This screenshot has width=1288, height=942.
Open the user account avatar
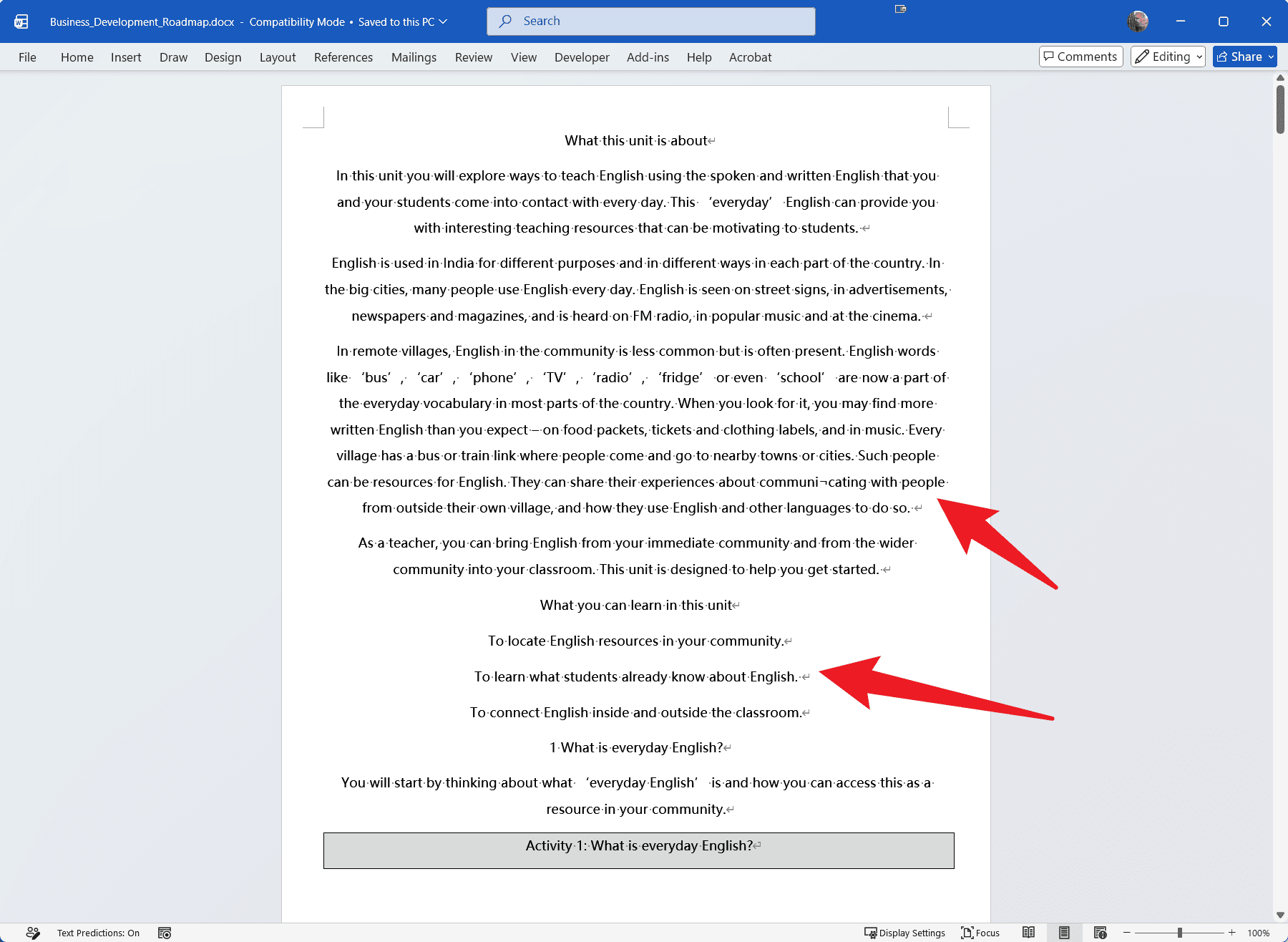click(1138, 21)
